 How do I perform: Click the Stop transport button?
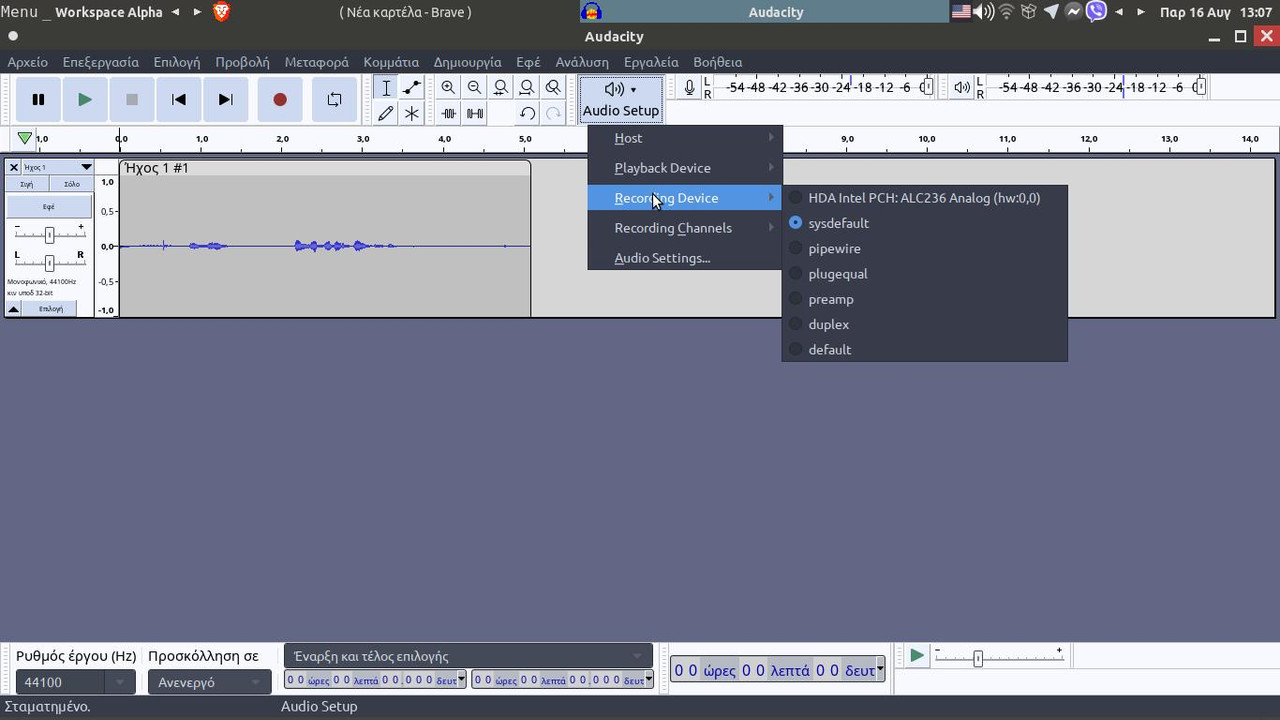pyautogui.click(x=132, y=99)
